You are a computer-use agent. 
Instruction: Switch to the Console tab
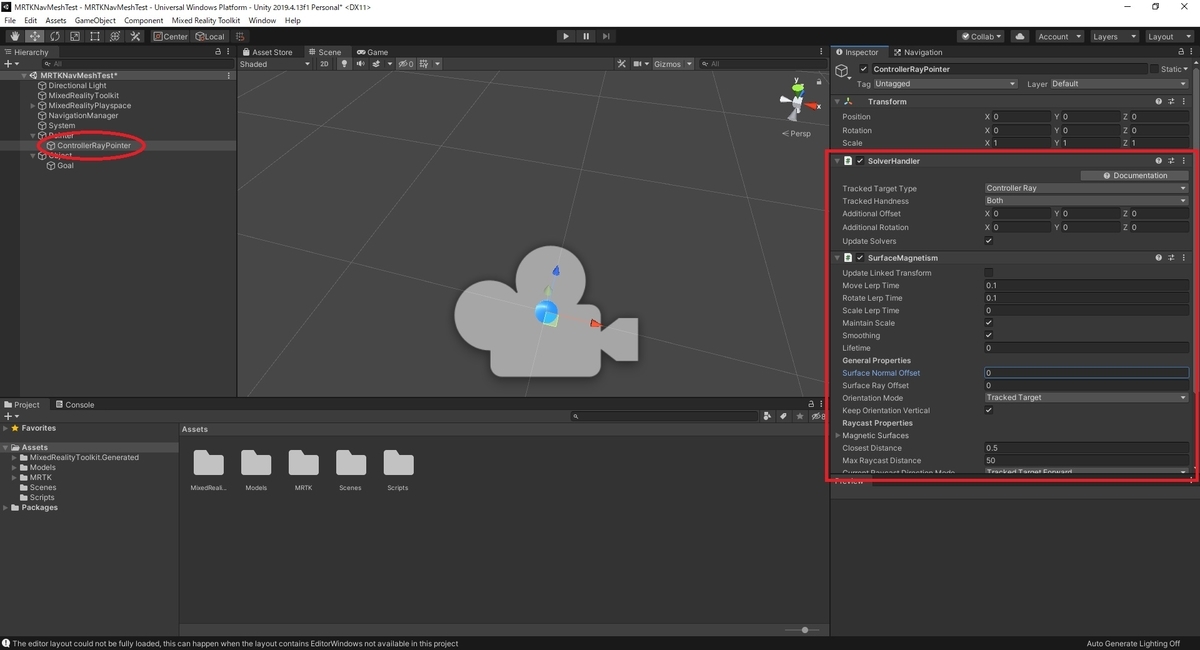point(73,405)
